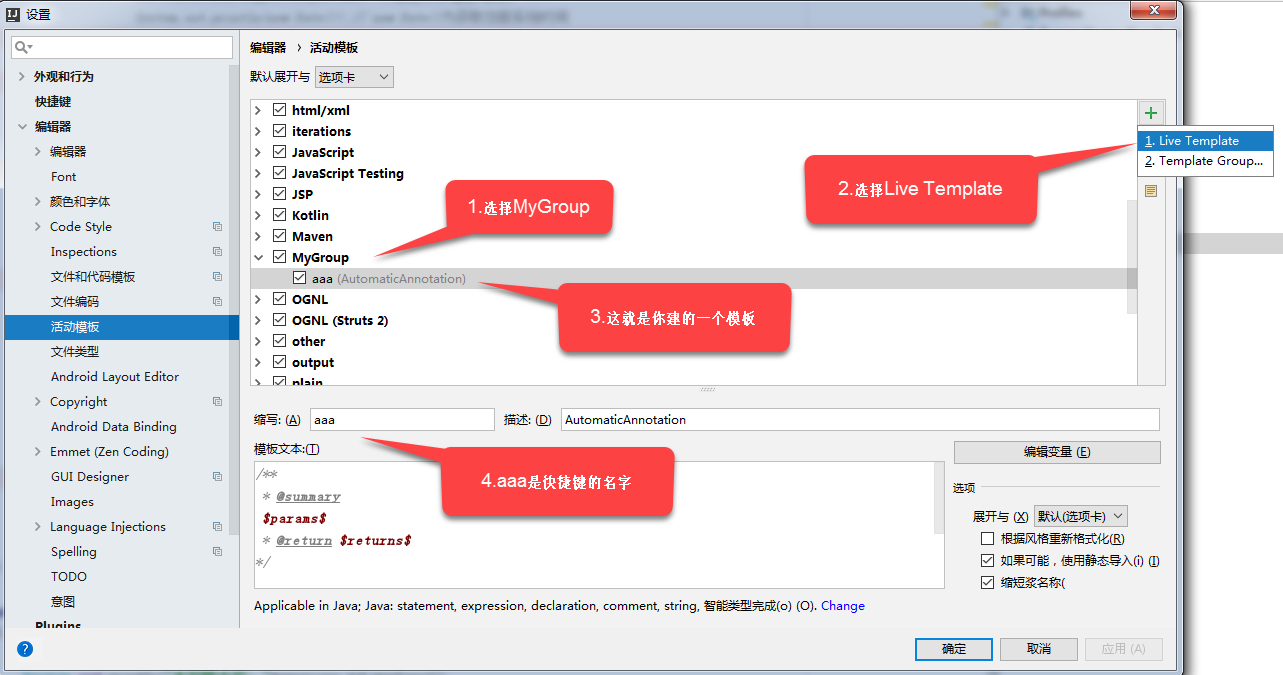Open the 意图 settings page
This screenshot has height=675, width=1283.
(x=63, y=602)
